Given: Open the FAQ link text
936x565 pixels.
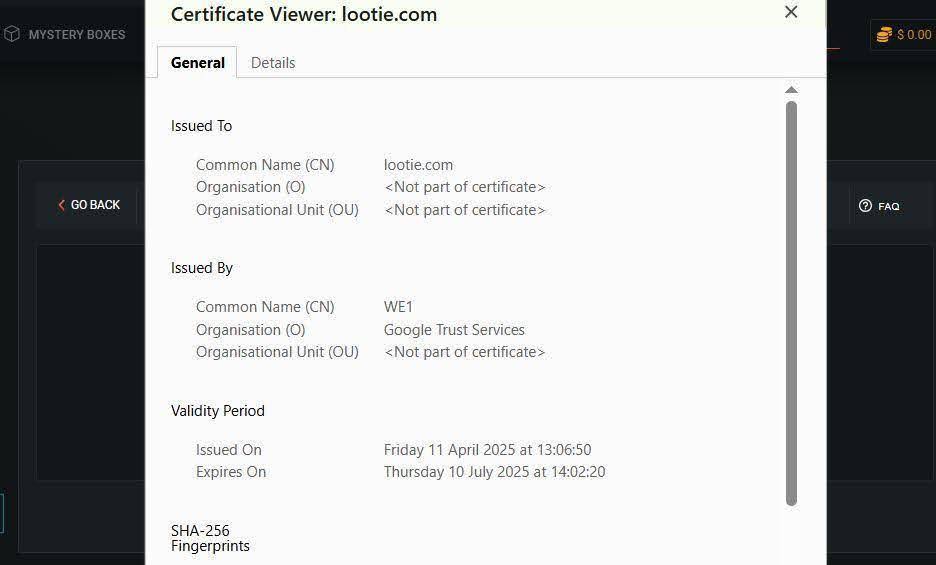Looking at the screenshot, I should click(888, 206).
